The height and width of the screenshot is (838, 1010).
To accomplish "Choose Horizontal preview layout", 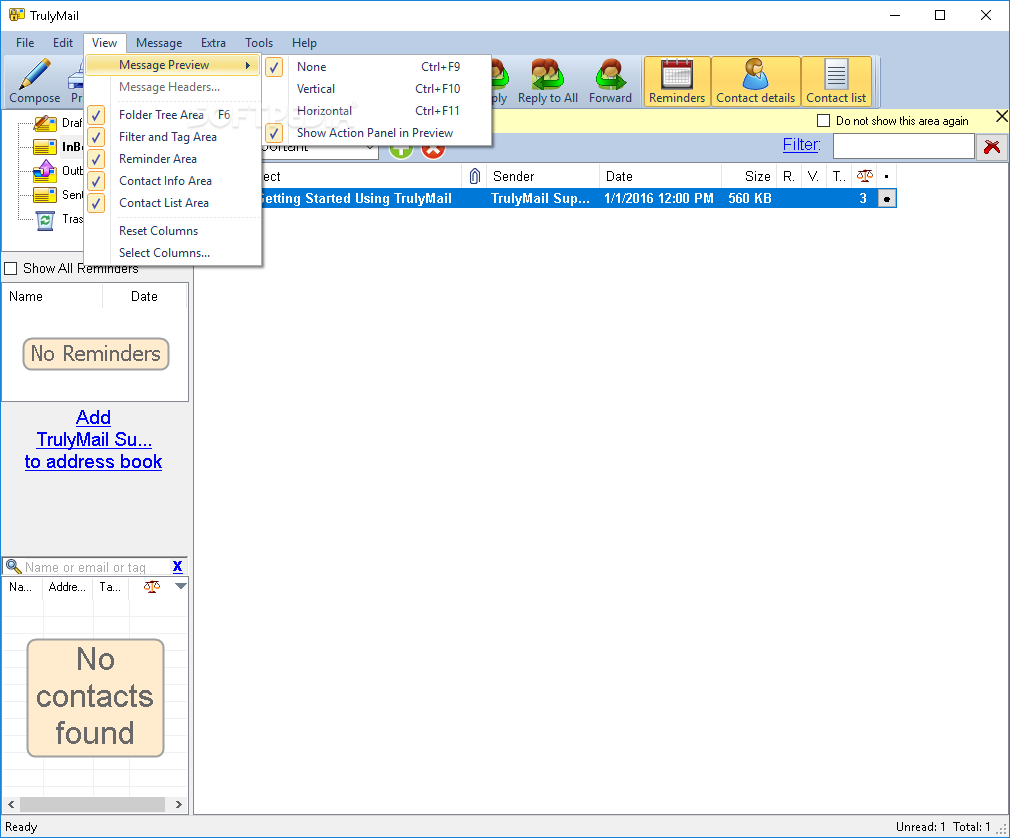I will click(x=377, y=111).
